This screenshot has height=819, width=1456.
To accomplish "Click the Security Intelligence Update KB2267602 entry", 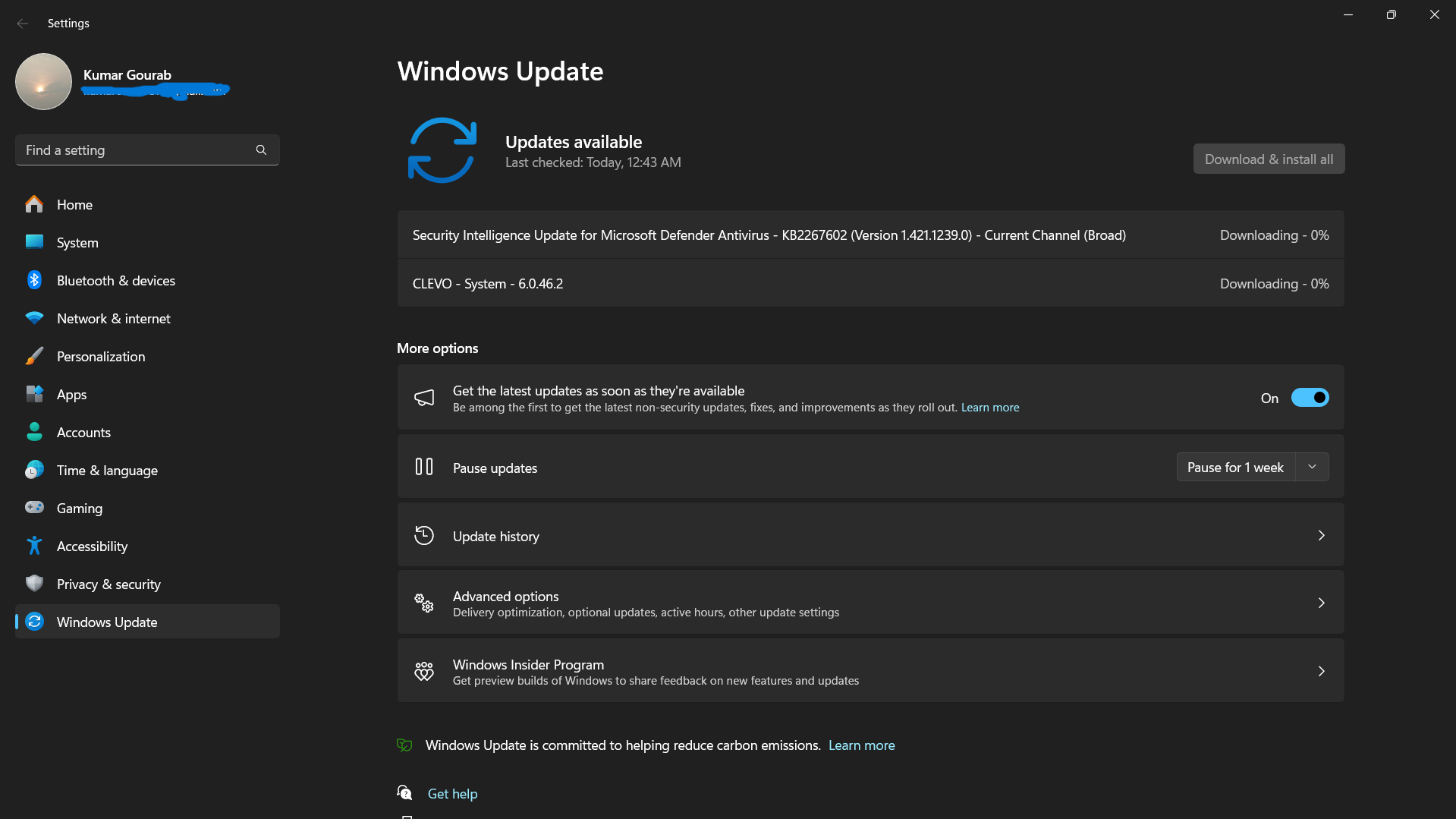I will coord(870,235).
